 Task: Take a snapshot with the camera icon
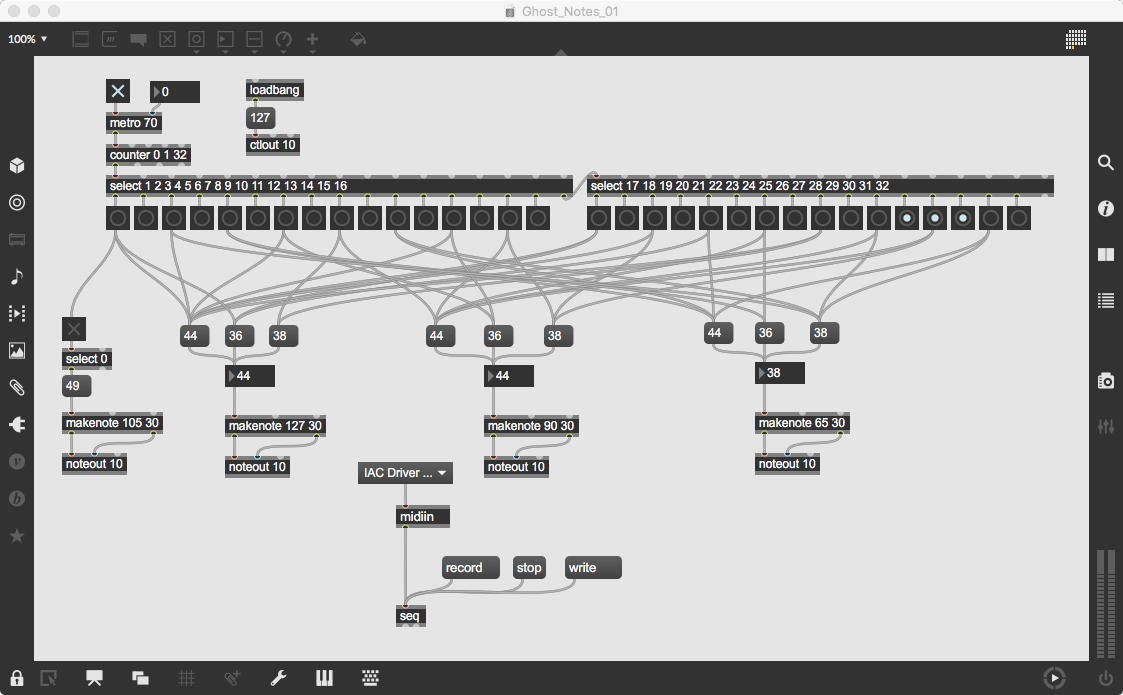(x=1106, y=380)
